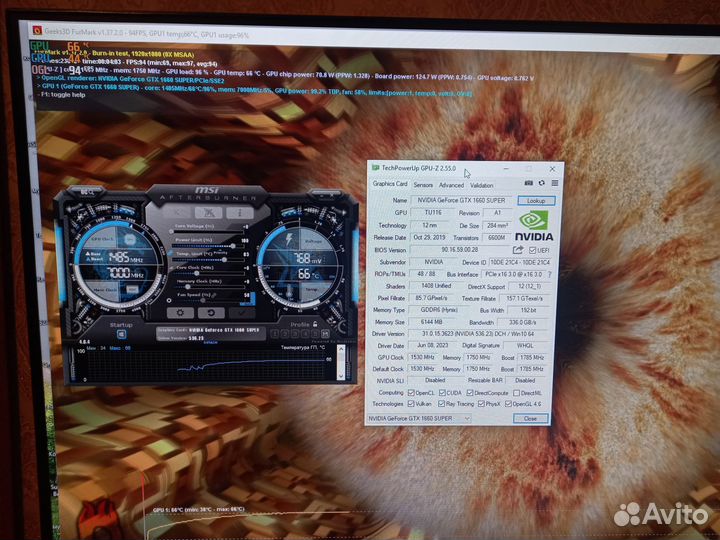
Task: Click the GPU-Z title bar app icon
Action: pos(376,168)
